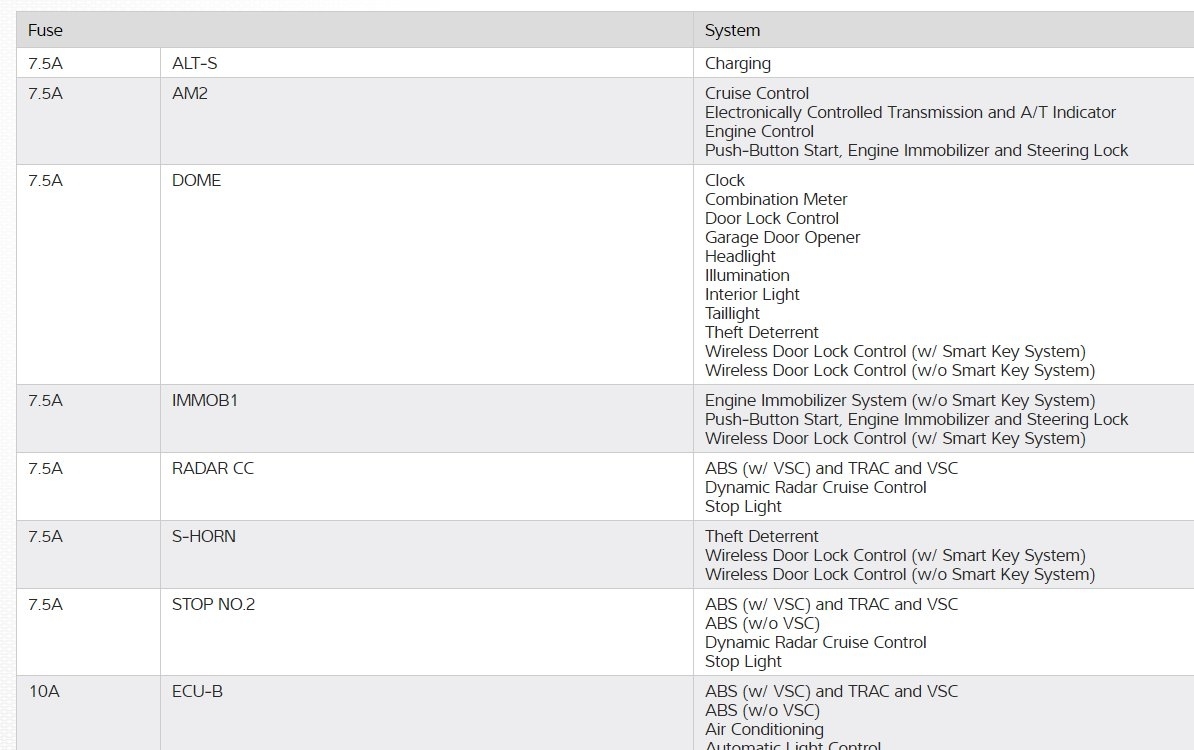Click Engine Control in the AM2 row
The height and width of the screenshot is (750, 1194).
(x=759, y=131)
